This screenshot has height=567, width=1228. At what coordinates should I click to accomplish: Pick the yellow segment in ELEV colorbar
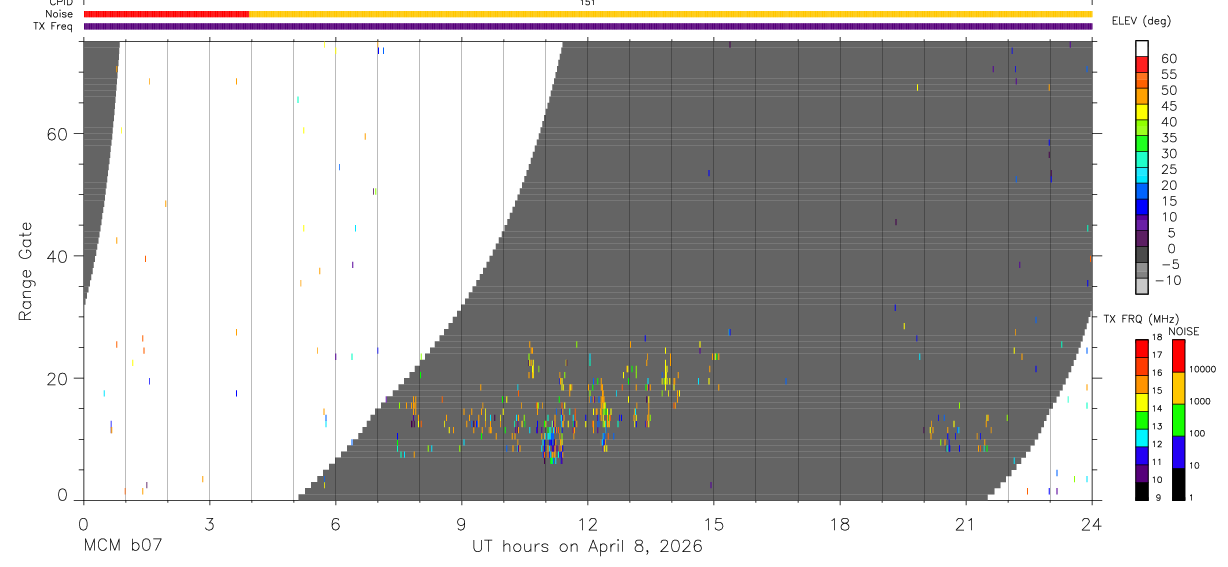tap(1142, 113)
